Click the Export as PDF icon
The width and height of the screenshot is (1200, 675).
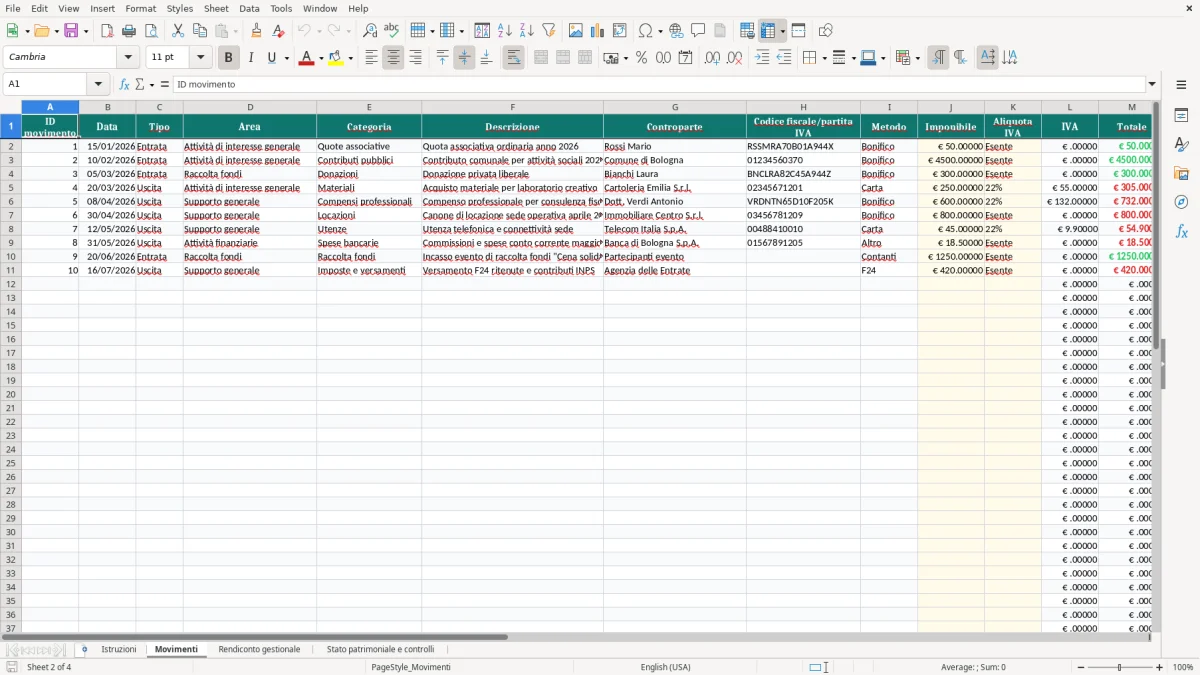click(x=107, y=31)
